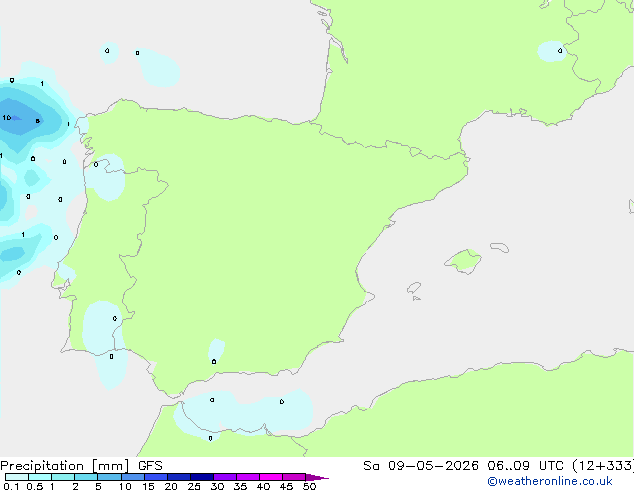This screenshot has height=490, width=634.
Task: Click the '45' legend scale label
Action: tap(286, 486)
